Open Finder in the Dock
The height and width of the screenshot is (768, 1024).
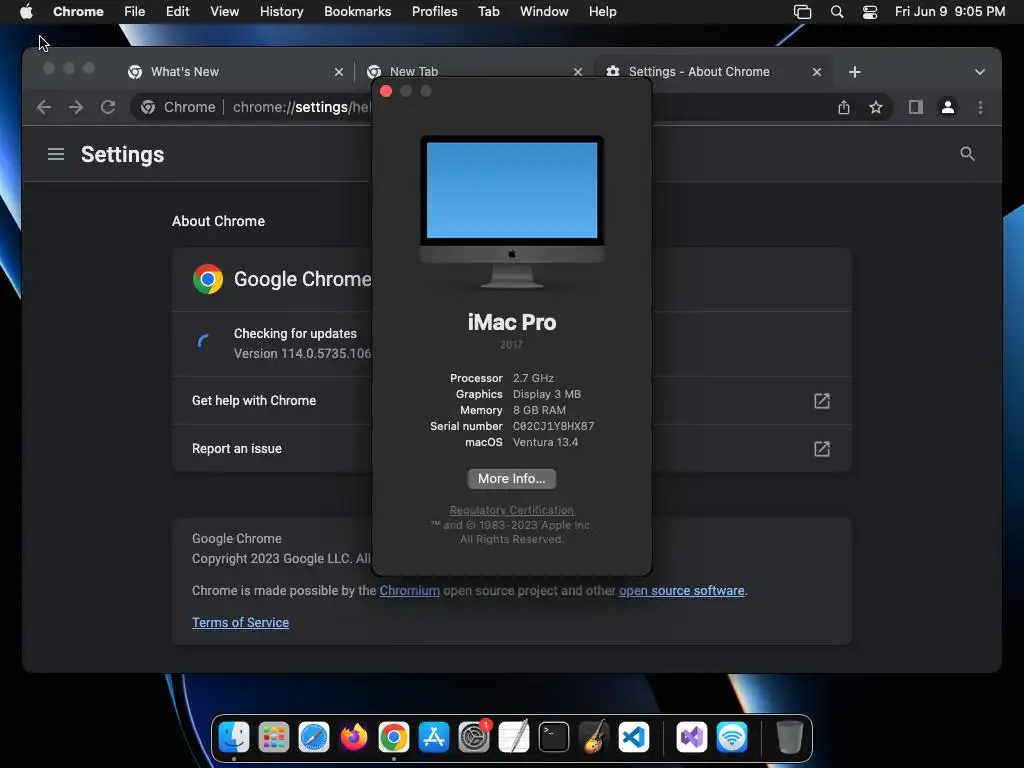tap(233, 737)
